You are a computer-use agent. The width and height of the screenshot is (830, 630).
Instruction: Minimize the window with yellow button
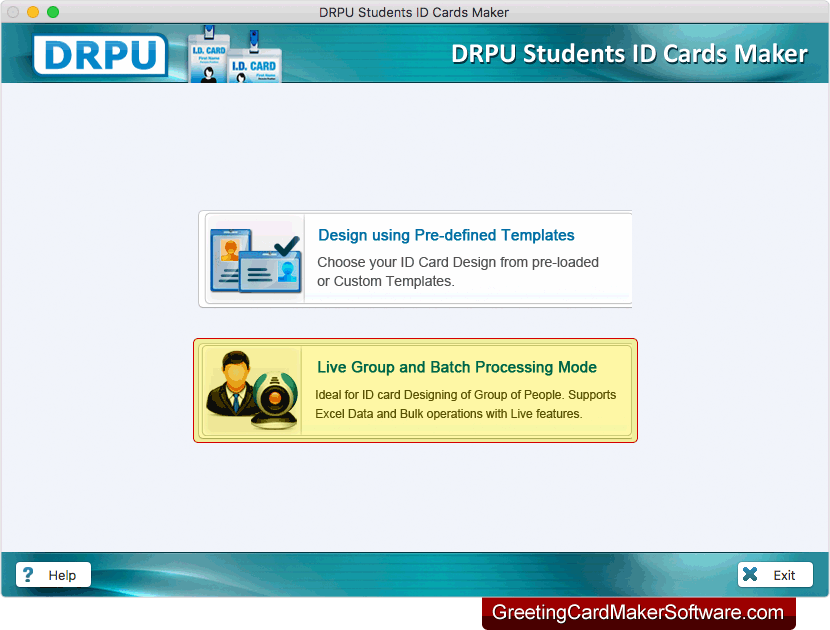[33, 12]
